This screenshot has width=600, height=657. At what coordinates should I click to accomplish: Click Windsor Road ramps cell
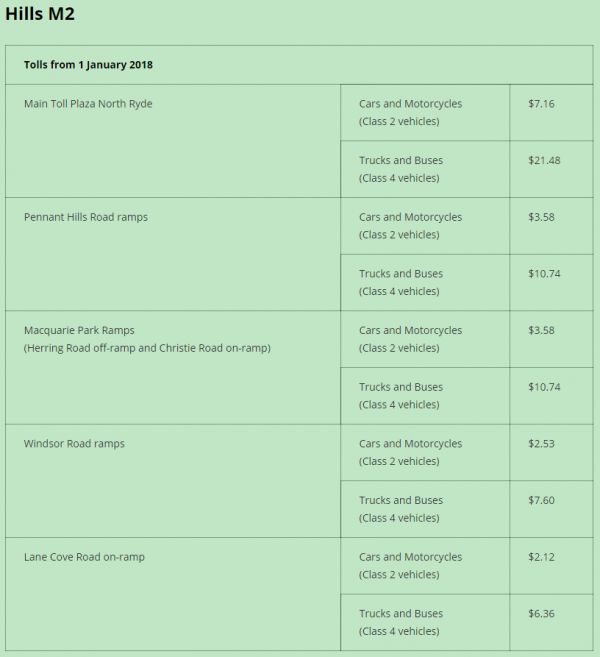tap(74, 444)
